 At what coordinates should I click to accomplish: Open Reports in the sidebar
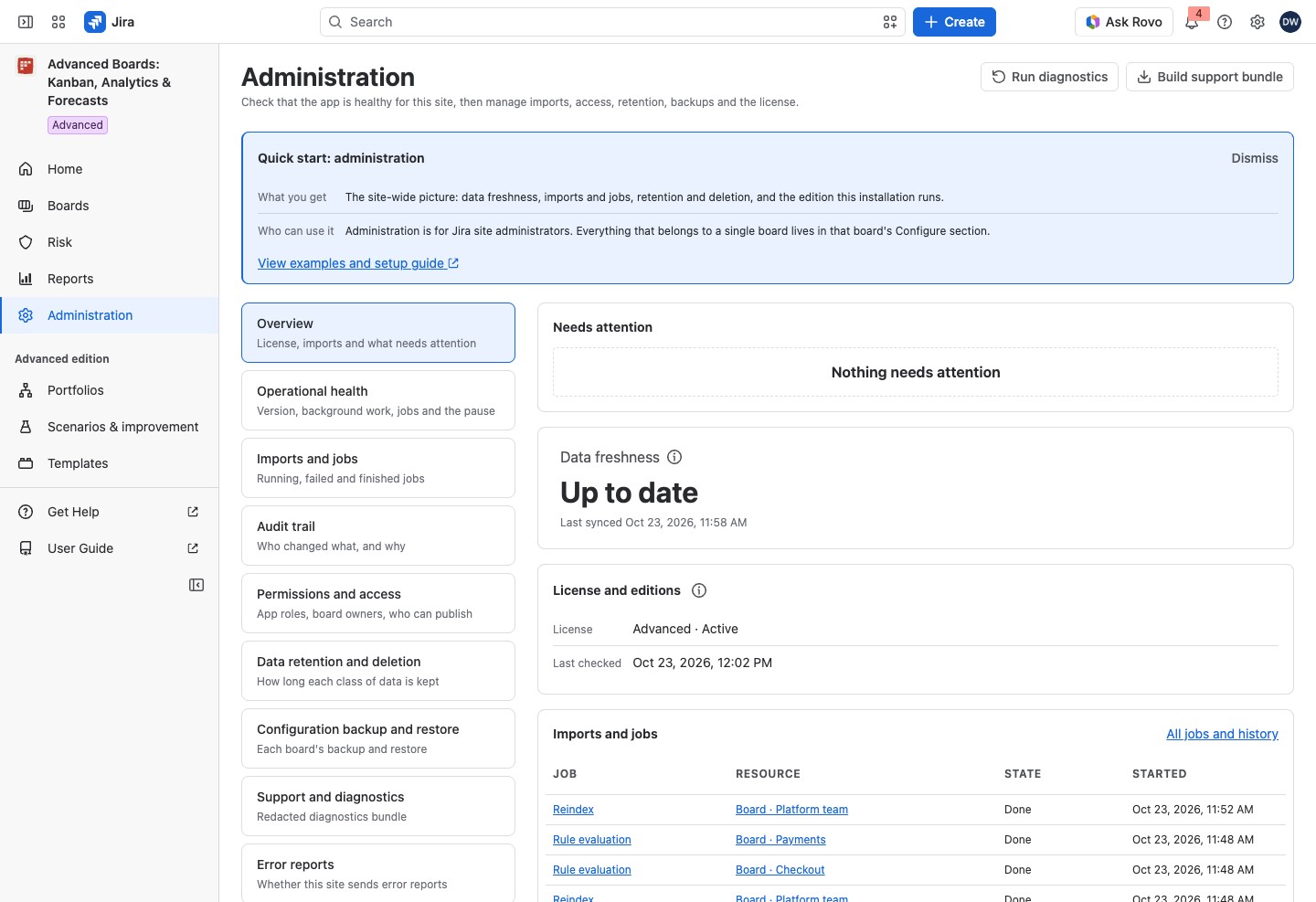tap(110, 279)
